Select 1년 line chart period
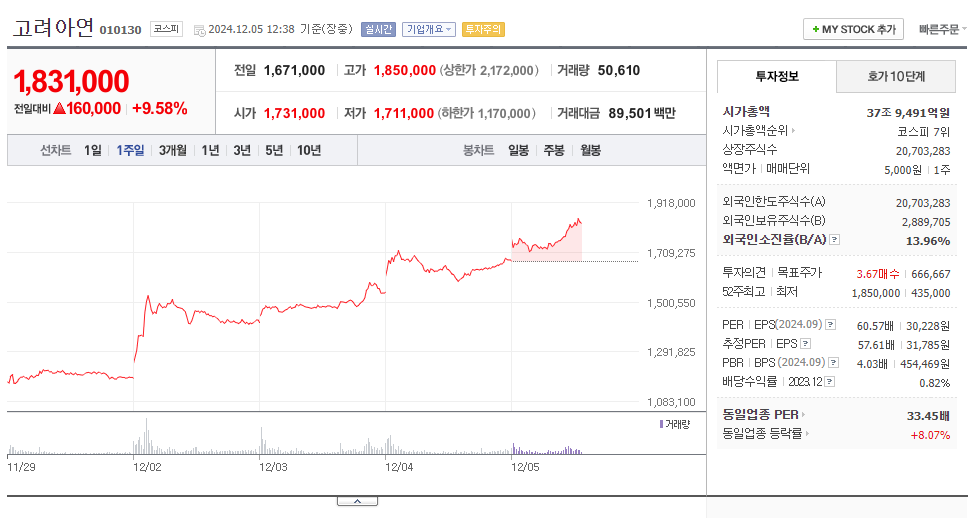 coord(210,150)
